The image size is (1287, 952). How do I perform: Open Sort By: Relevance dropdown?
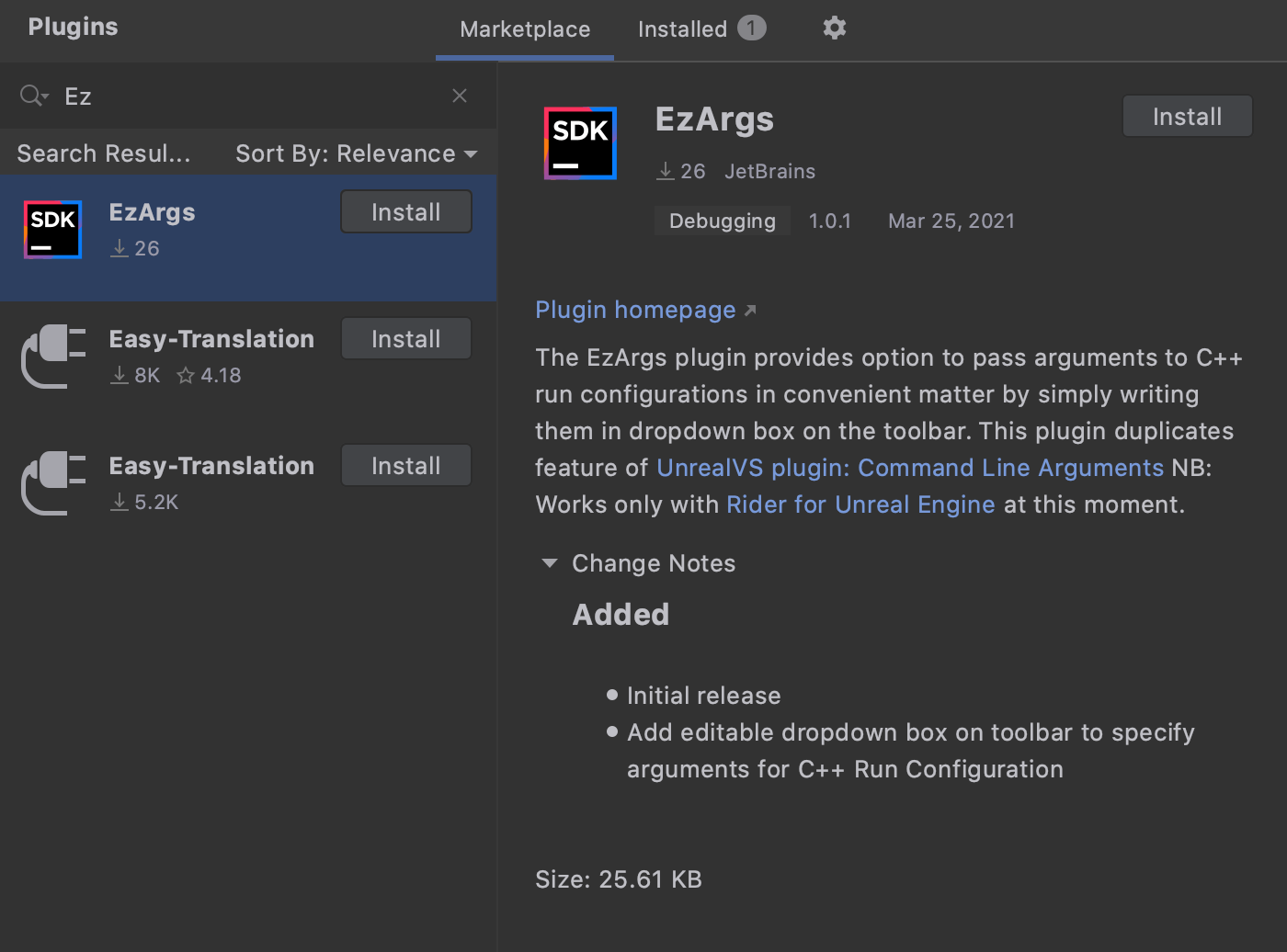pos(356,153)
